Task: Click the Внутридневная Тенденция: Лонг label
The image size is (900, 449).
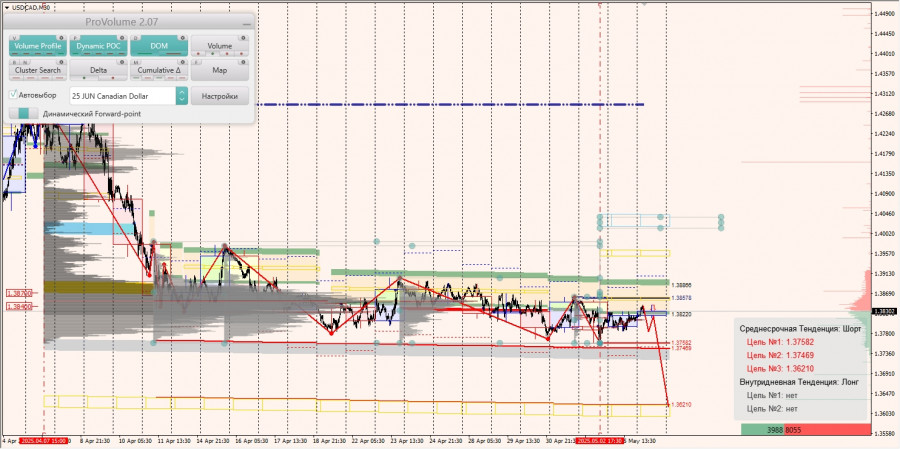Action: [799, 382]
